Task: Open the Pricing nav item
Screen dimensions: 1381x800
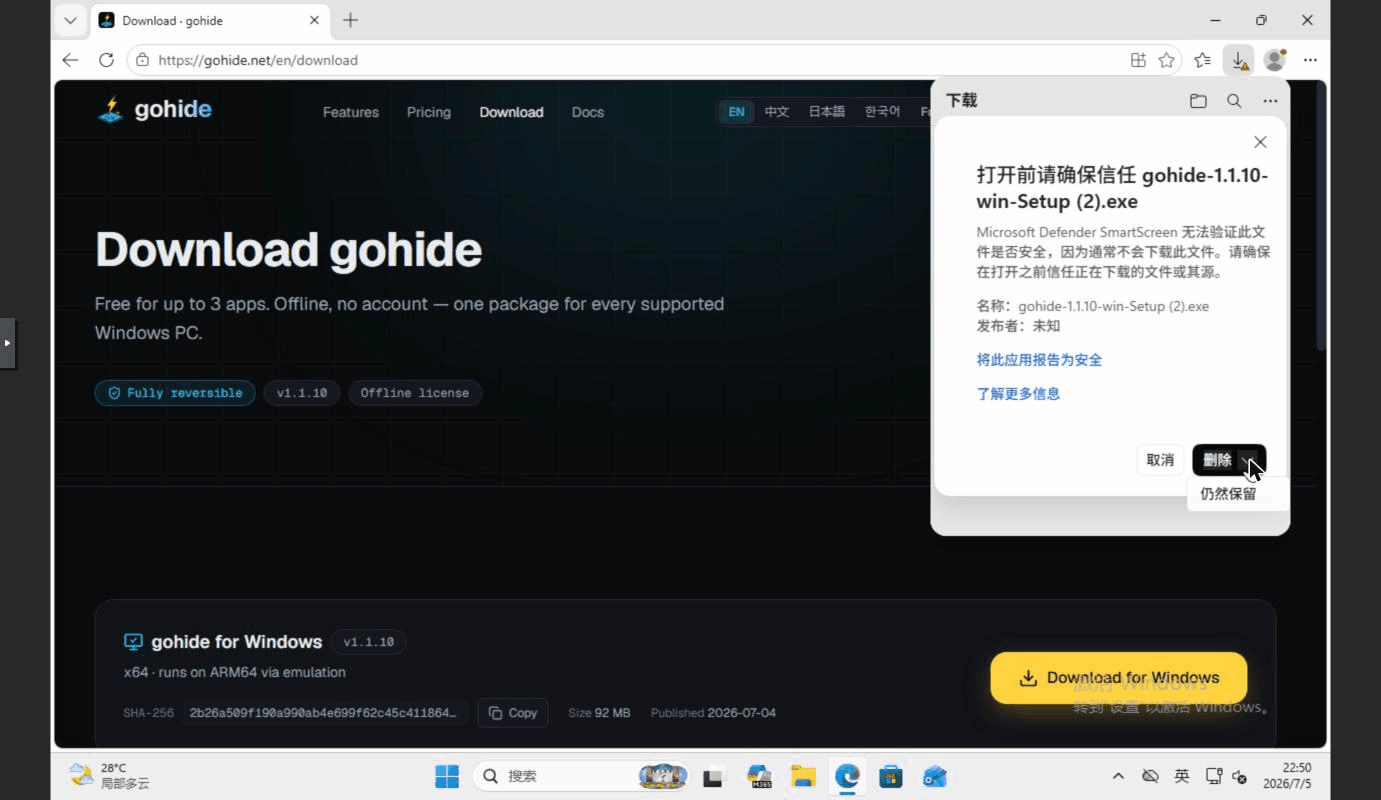Action: pos(429,112)
